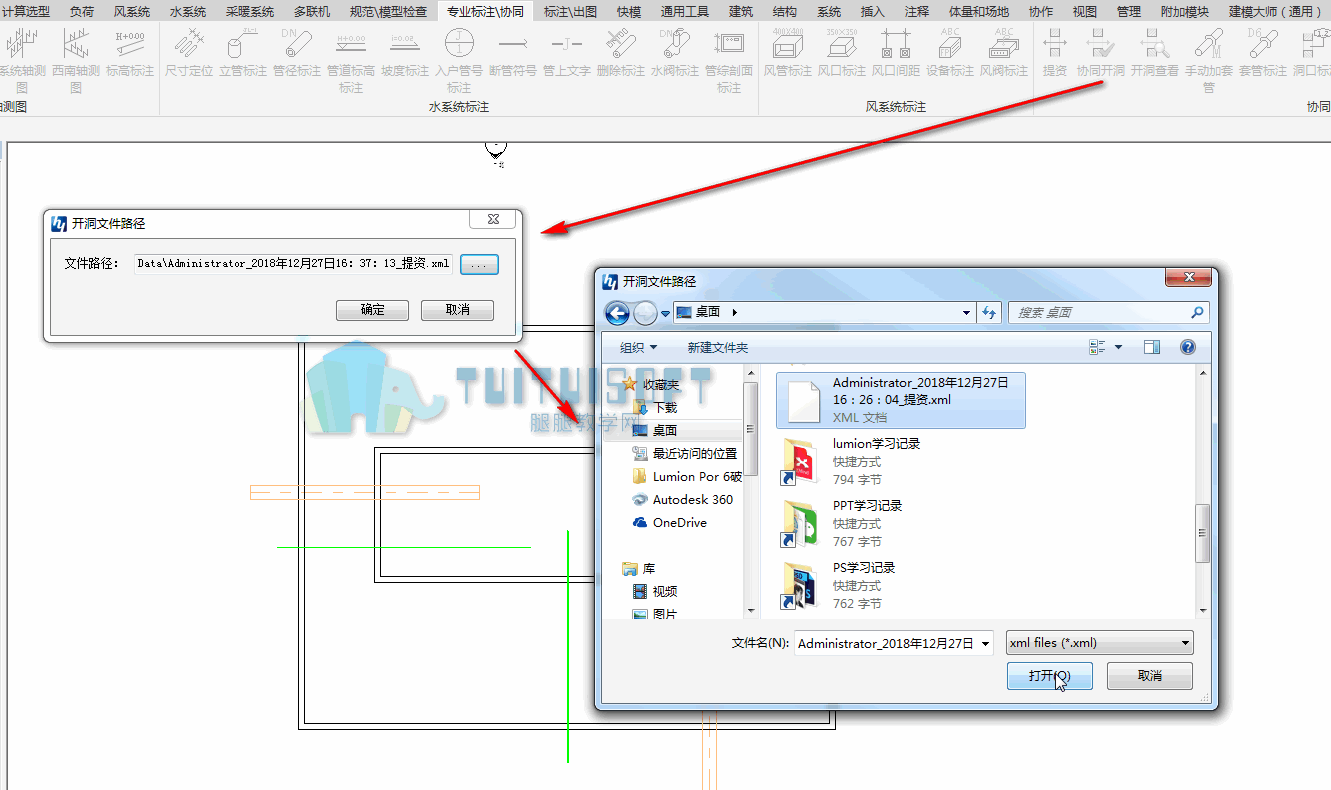
Task: Expand the 组织 dropdown menu
Action: click(x=639, y=348)
